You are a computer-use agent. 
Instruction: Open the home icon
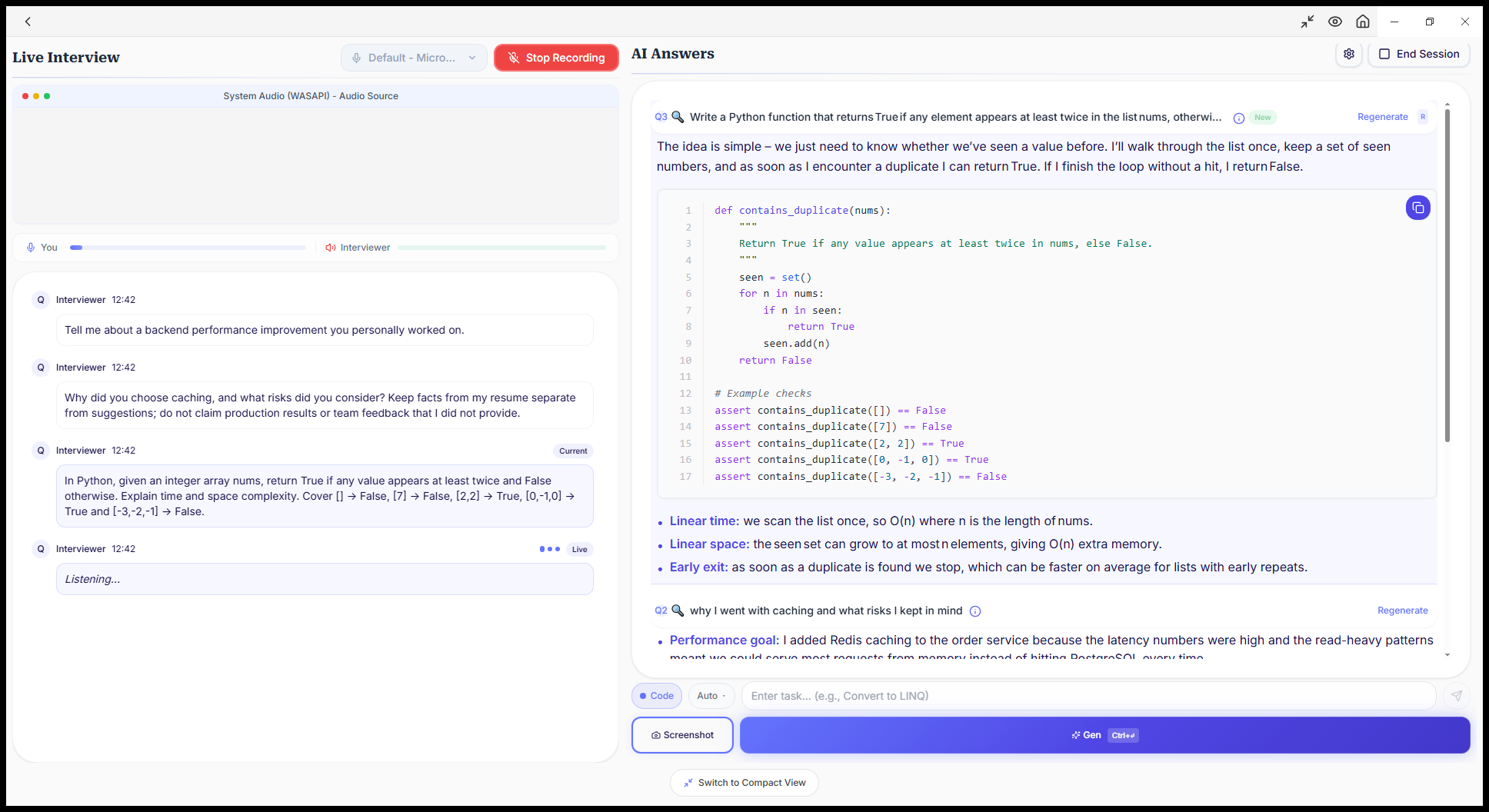click(1363, 22)
